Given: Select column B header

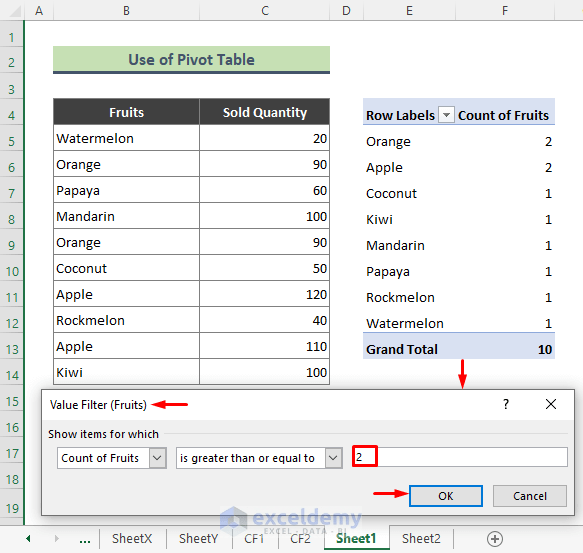Looking at the screenshot, I should (x=126, y=10).
